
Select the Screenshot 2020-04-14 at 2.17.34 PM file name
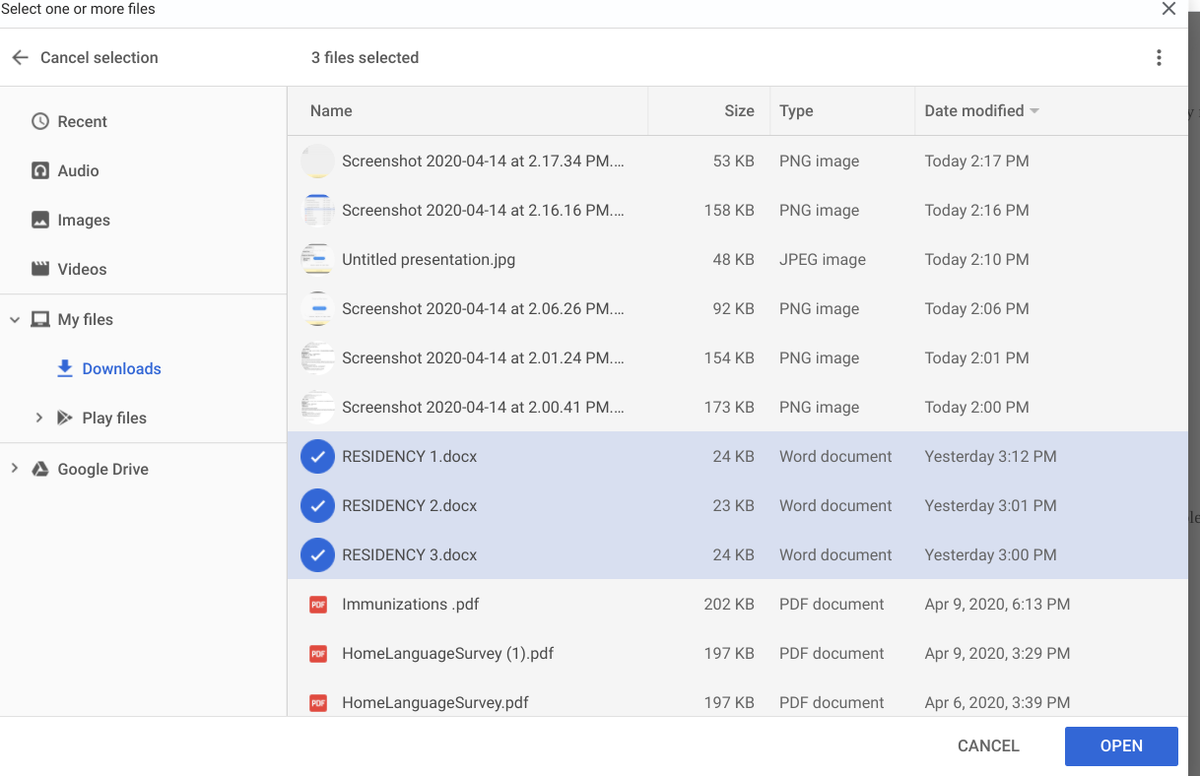(x=483, y=161)
